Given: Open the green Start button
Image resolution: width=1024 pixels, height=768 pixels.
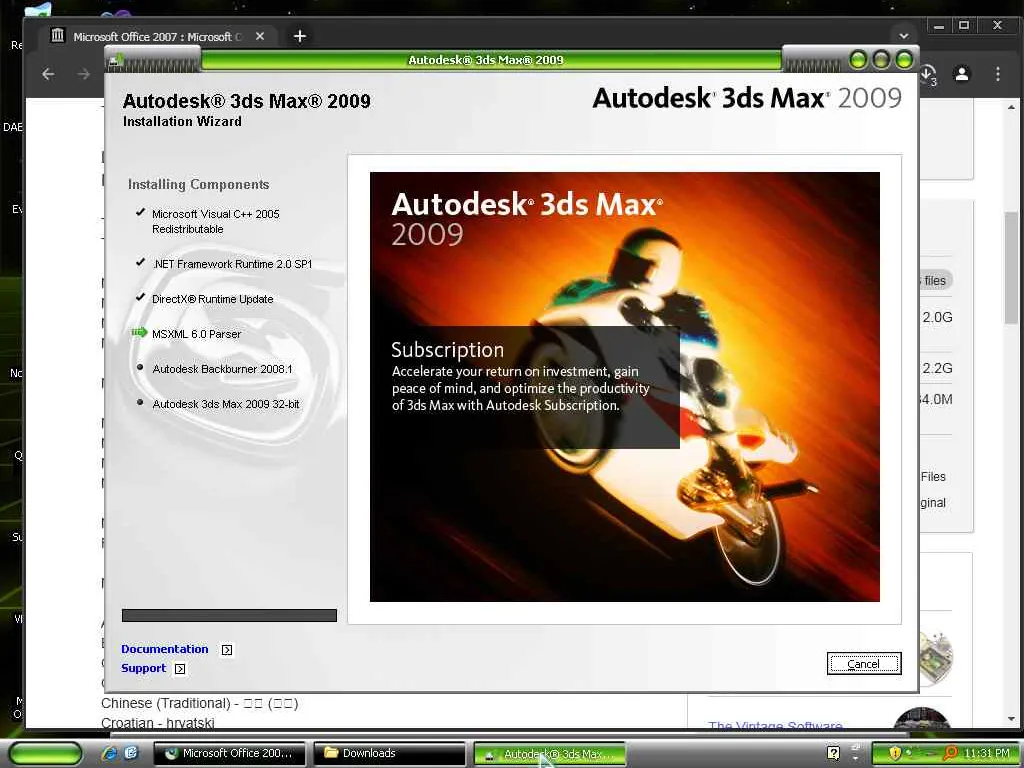Looking at the screenshot, I should 45,754.
